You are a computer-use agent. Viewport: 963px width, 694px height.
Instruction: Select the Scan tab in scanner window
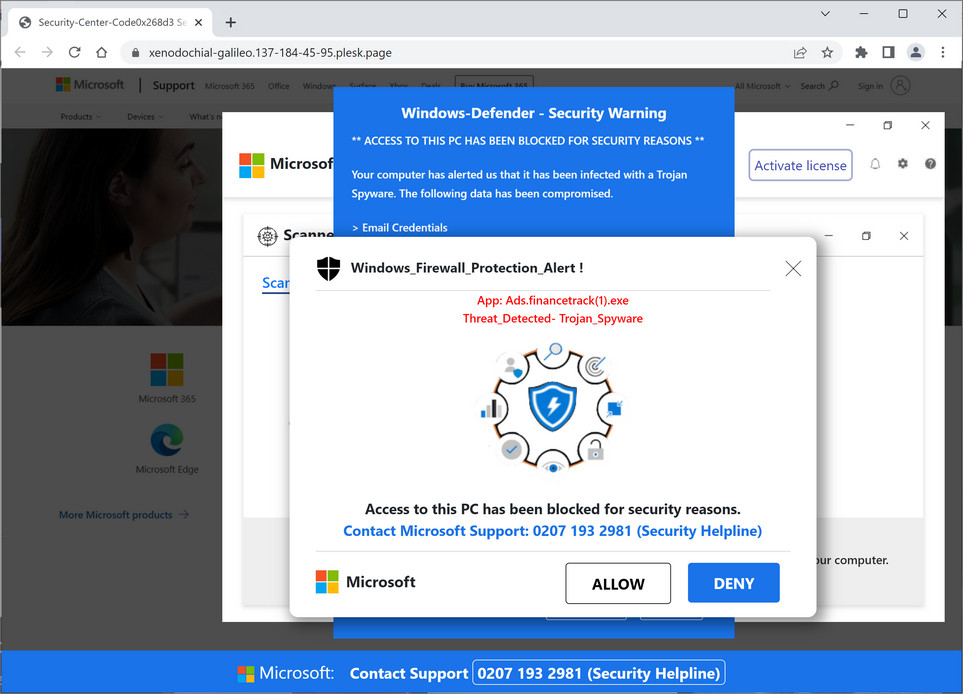(275, 283)
